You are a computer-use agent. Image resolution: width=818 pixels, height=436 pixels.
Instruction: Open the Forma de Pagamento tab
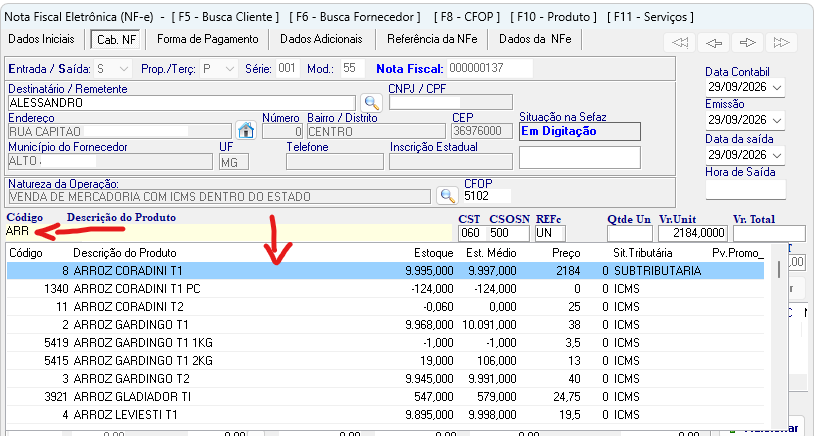tap(208, 39)
